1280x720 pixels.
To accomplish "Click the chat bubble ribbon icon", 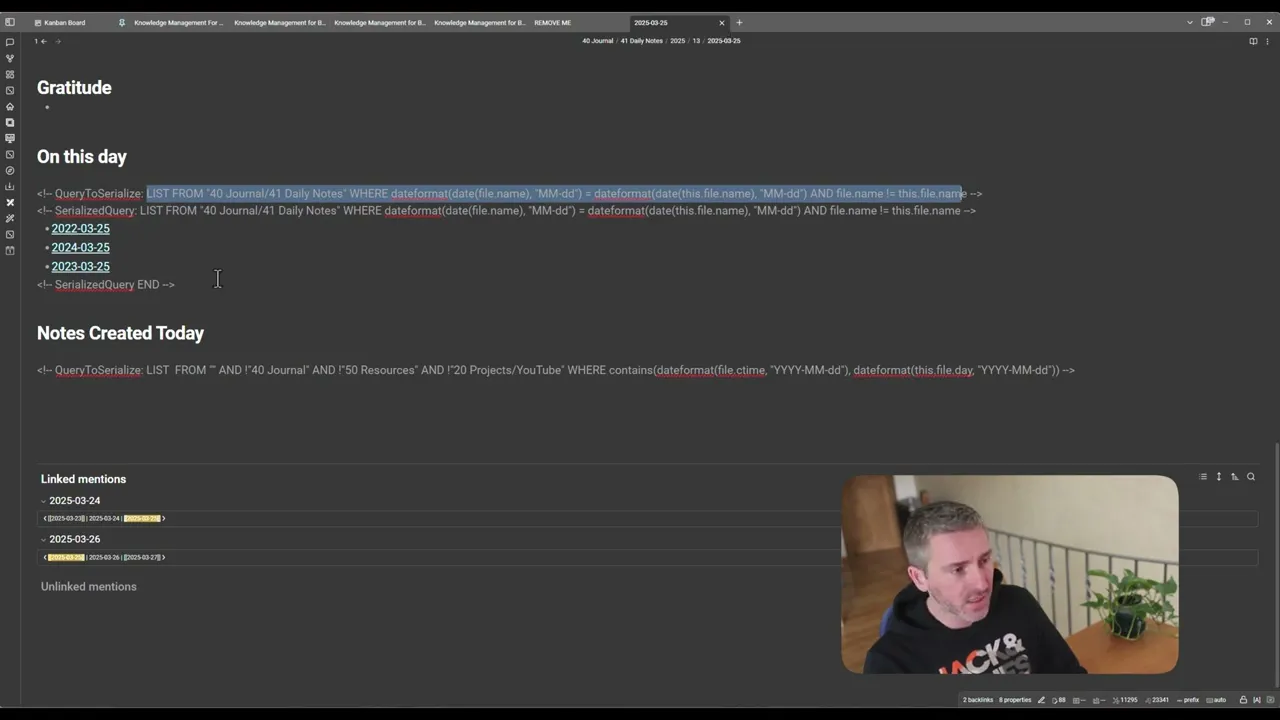I will coord(10,42).
